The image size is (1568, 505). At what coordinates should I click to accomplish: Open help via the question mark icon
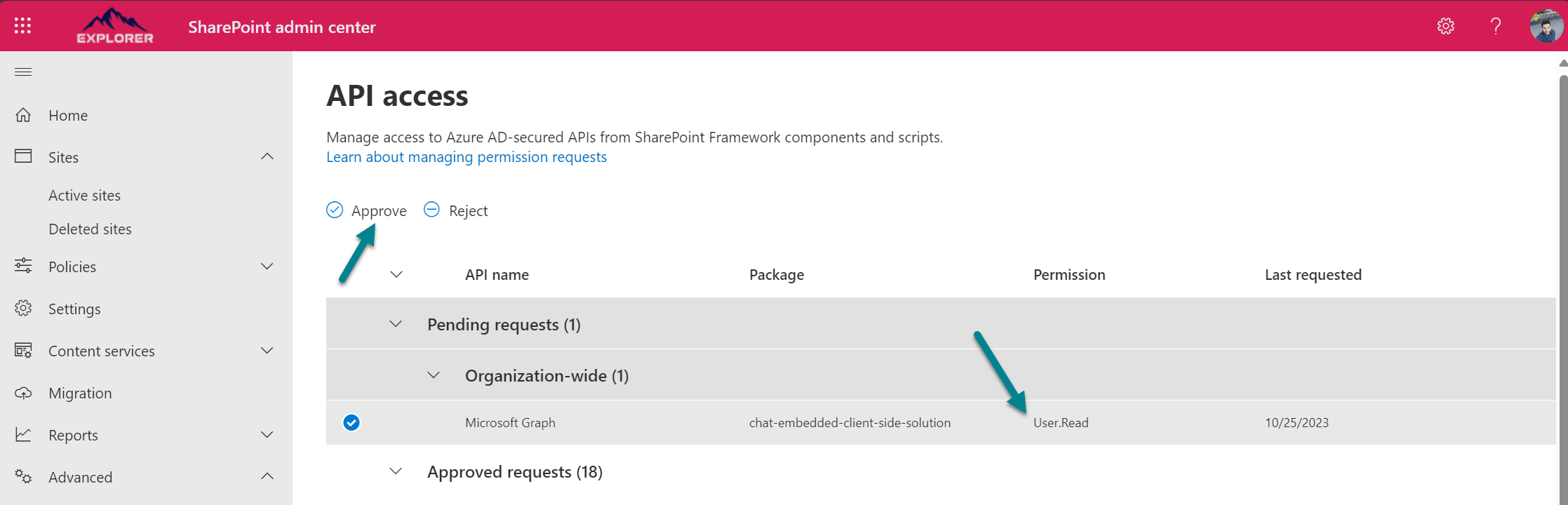1496,26
